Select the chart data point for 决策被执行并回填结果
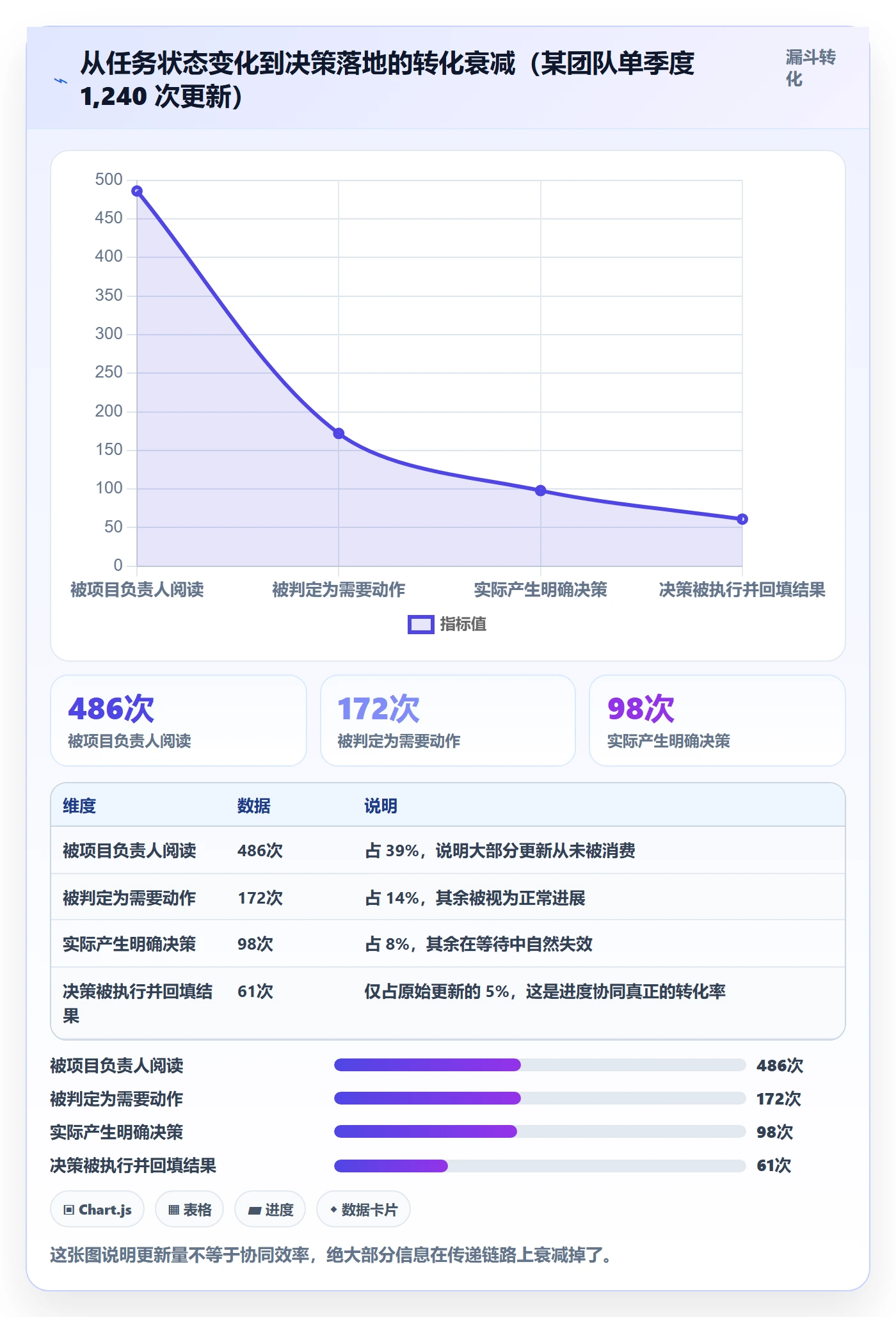Viewport: 896px width, 1317px height. pos(742,519)
